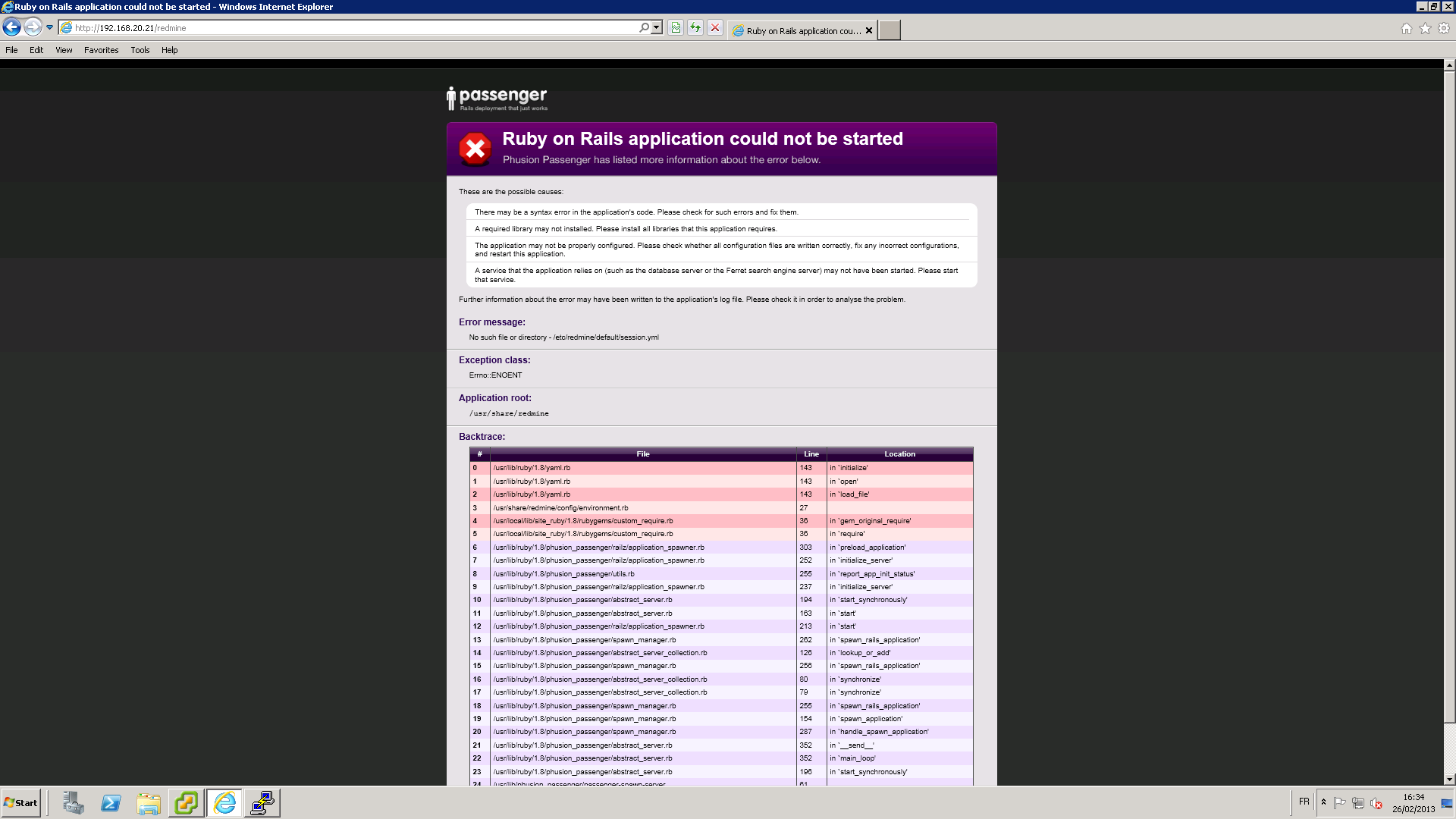
Task: Click the red error X icon in banner
Action: pyautogui.click(x=475, y=149)
